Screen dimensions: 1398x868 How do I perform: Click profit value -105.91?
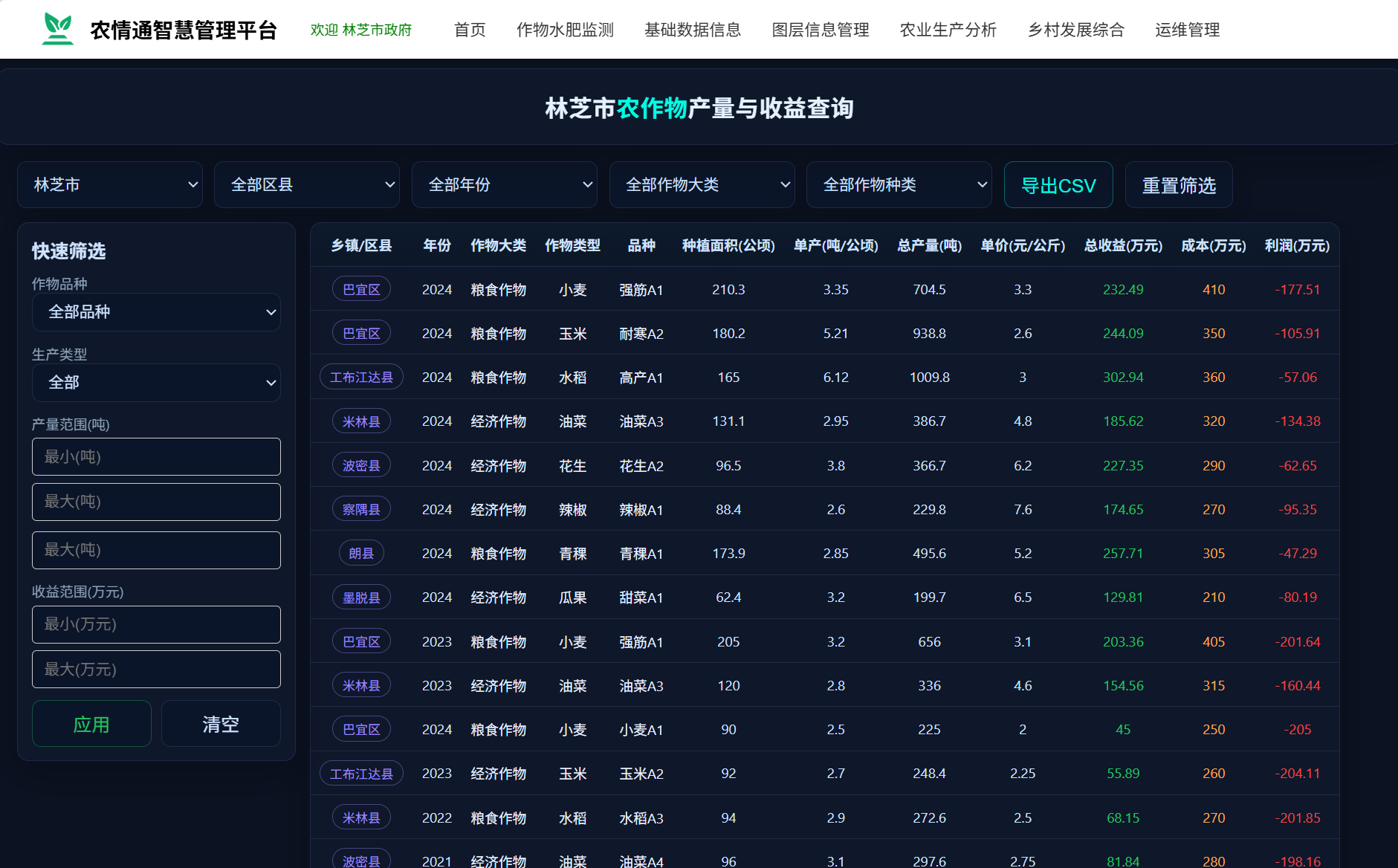pyautogui.click(x=1298, y=333)
